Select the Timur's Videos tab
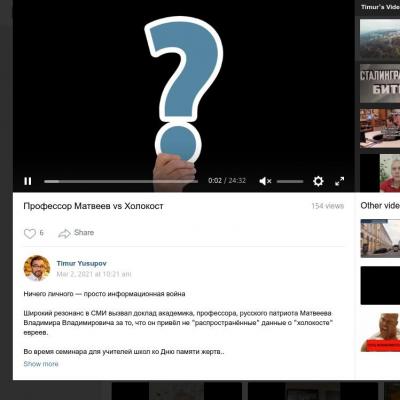The height and width of the screenshot is (400, 400). 380,7
